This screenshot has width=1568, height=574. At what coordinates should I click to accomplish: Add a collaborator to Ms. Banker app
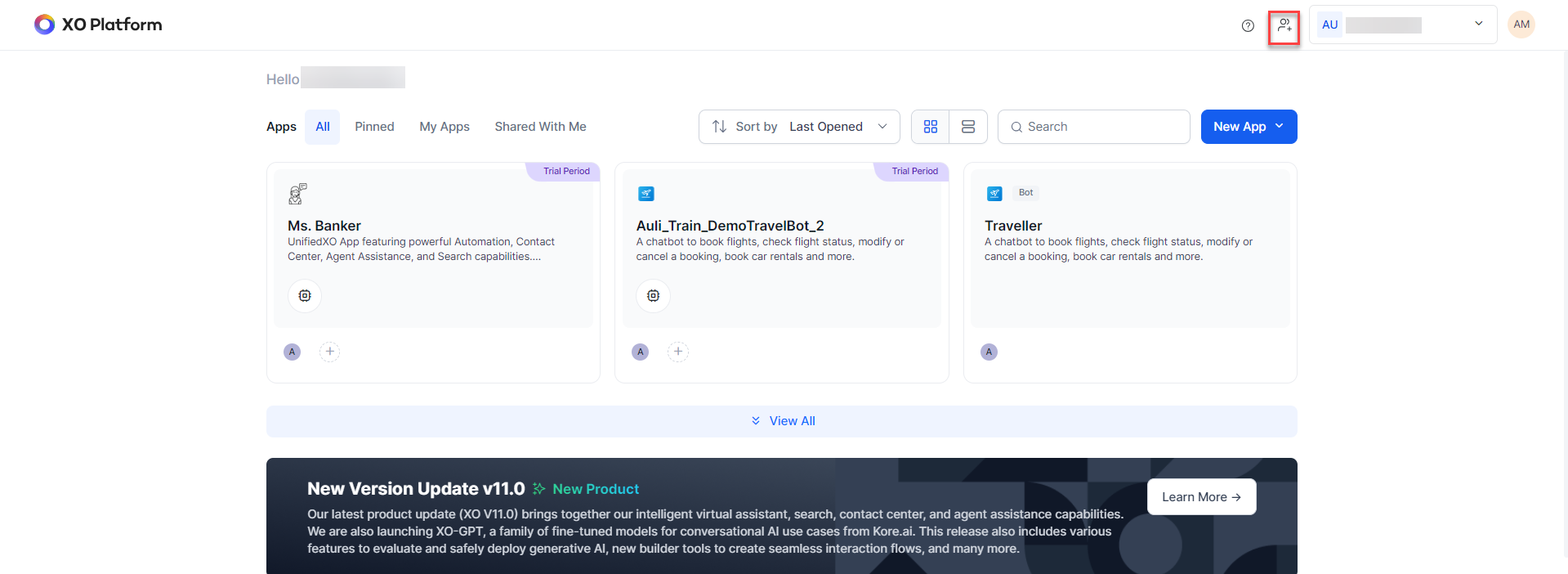329,352
